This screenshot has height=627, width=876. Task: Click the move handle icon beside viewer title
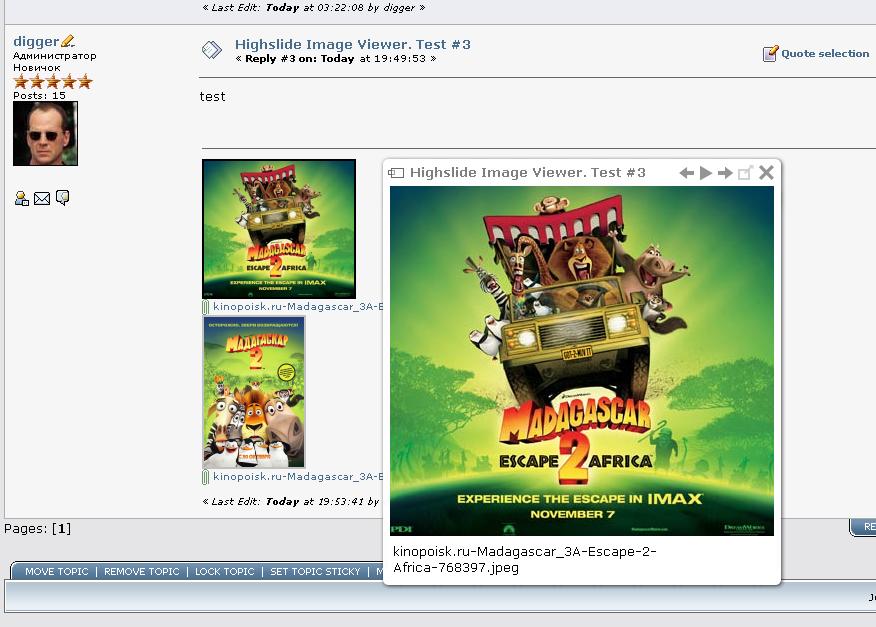[396, 173]
